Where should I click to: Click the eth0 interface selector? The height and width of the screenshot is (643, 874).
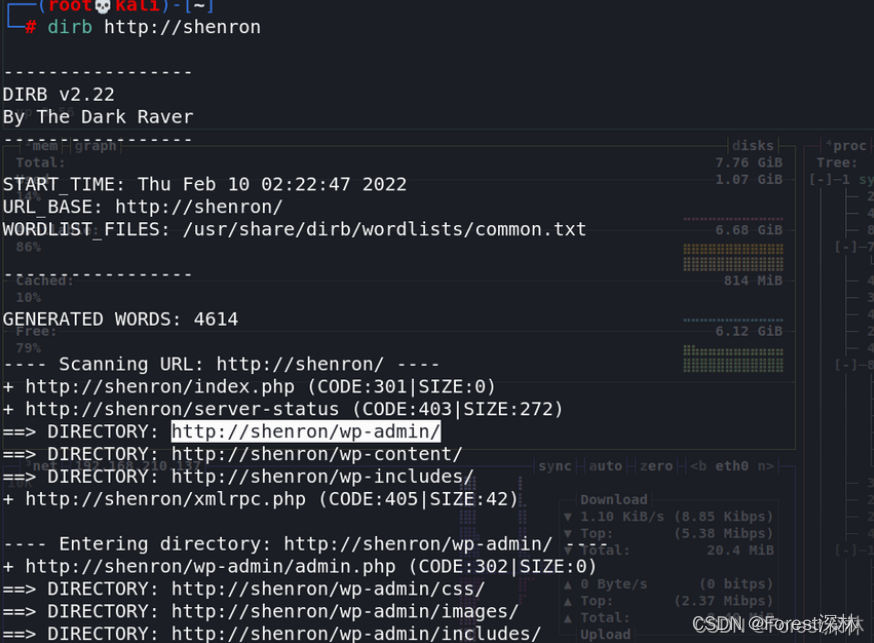732,466
